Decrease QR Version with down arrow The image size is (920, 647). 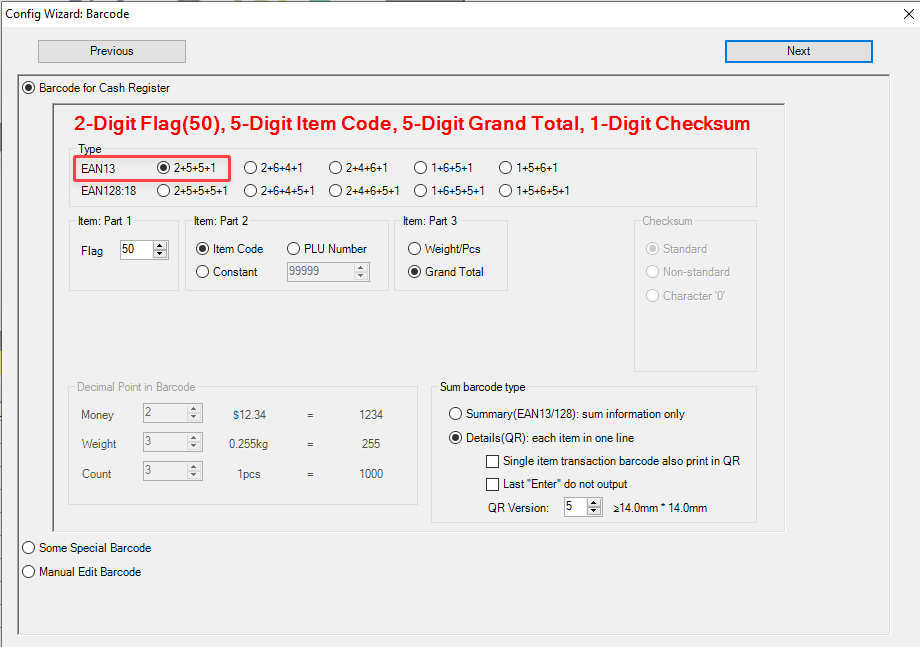(594, 511)
